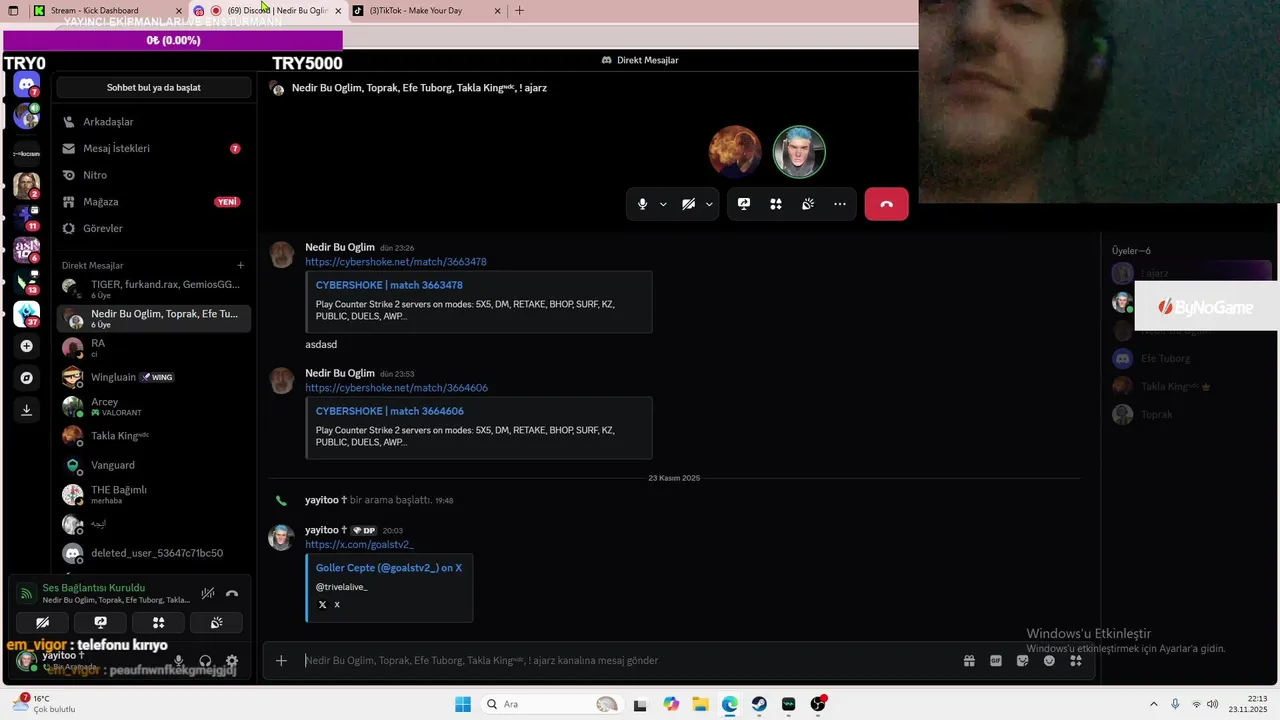1280x720 pixels.
Task: Open Discord home direct messages icon
Action: [27, 85]
